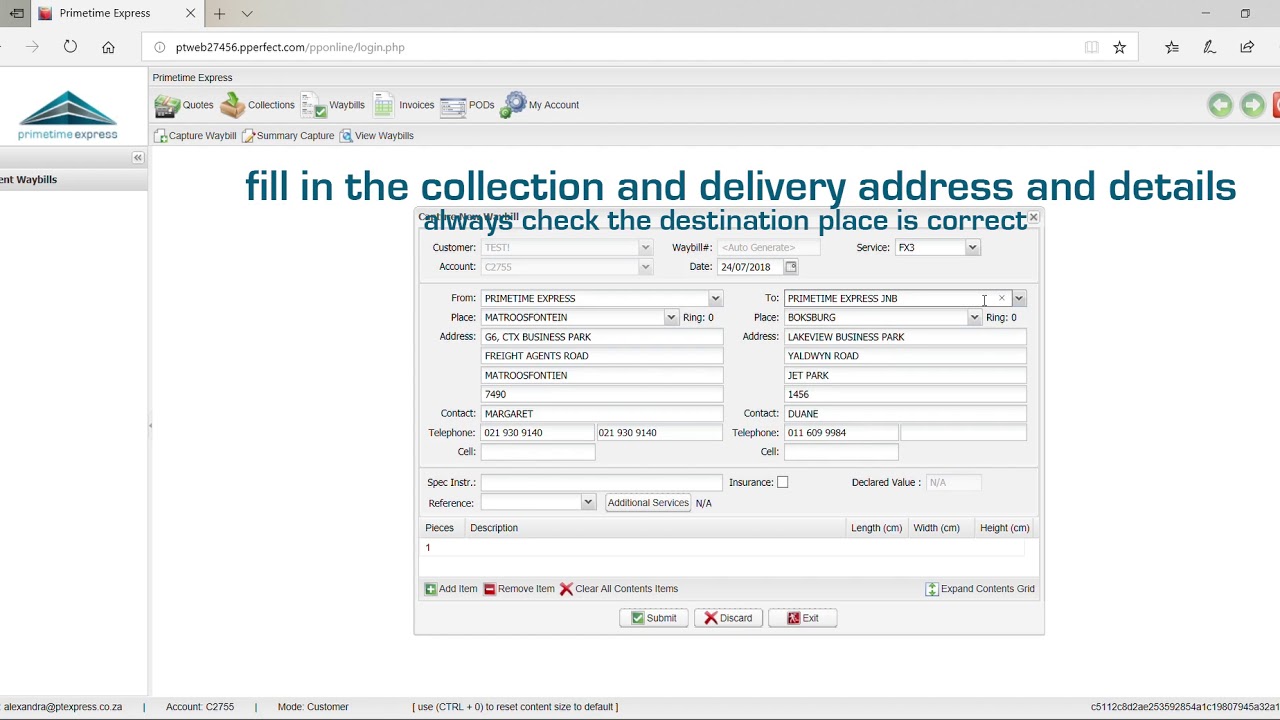Click the Length (cm) column header
This screenshot has height=720, width=1280.
[876, 528]
